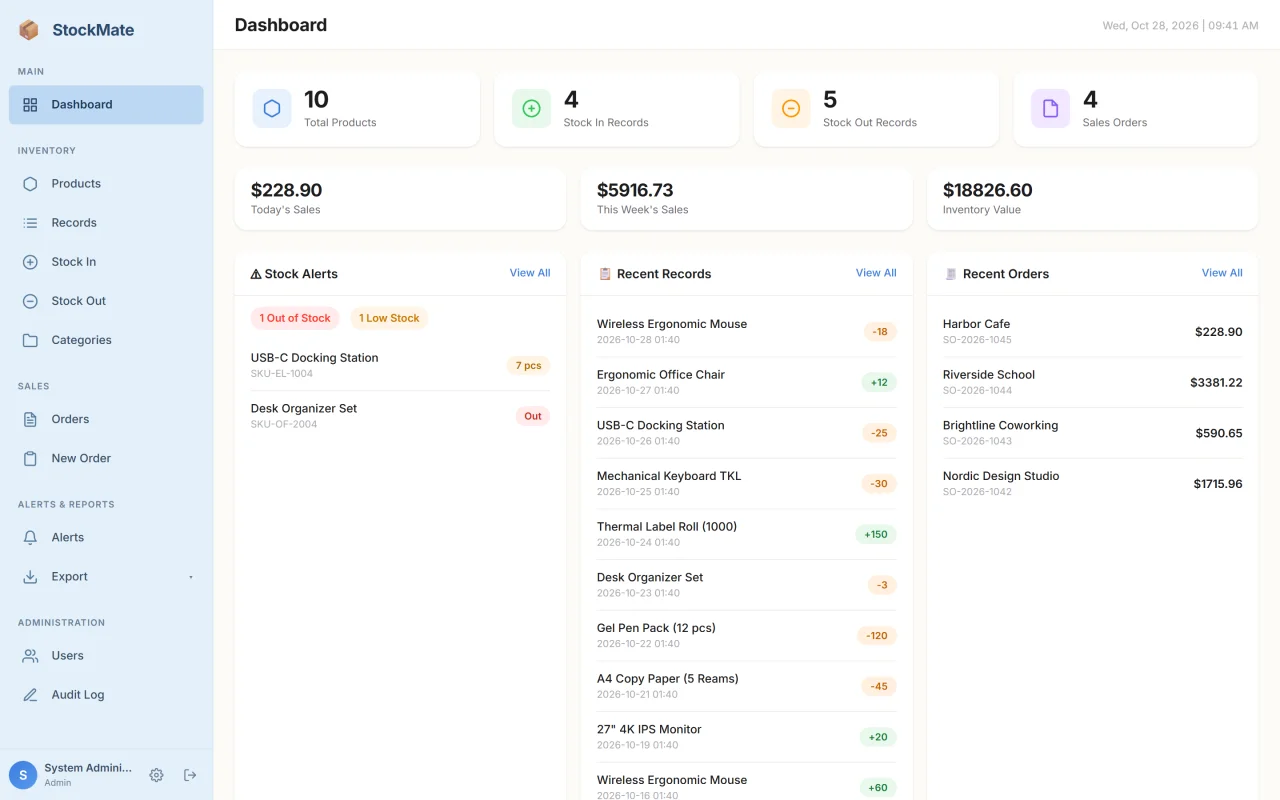This screenshot has height=800, width=1280.
Task: Open order SO-2026-1043 Brightline Coworking
Action: pyautogui.click(x=1092, y=433)
